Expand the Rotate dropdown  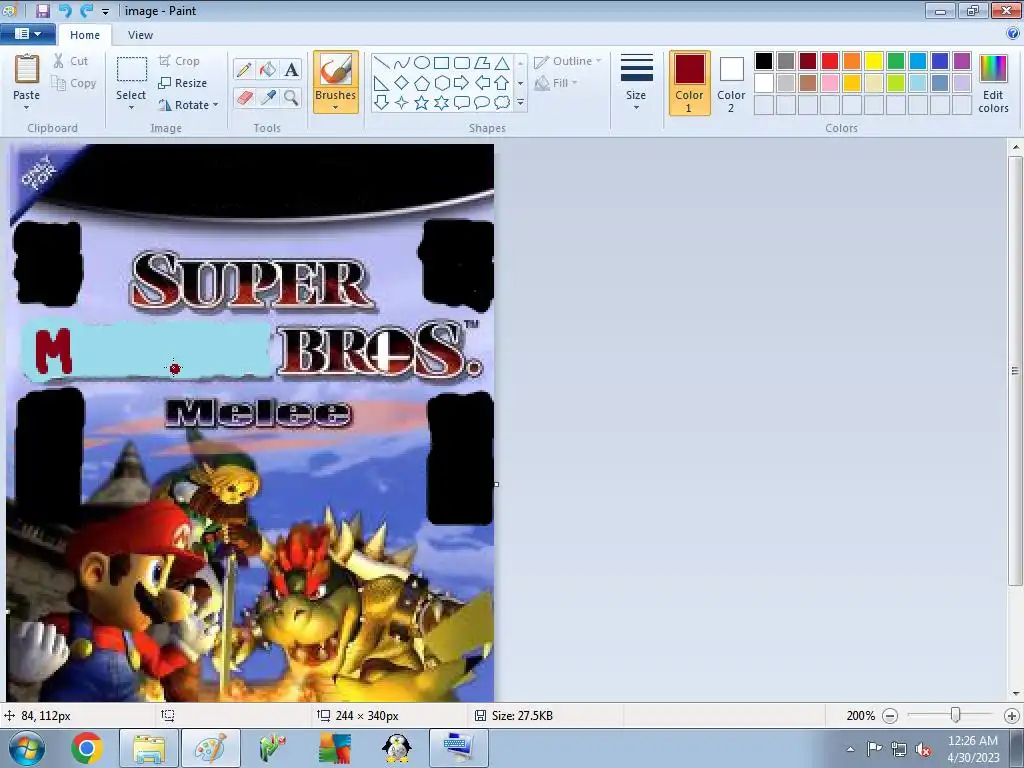pos(216,104)
